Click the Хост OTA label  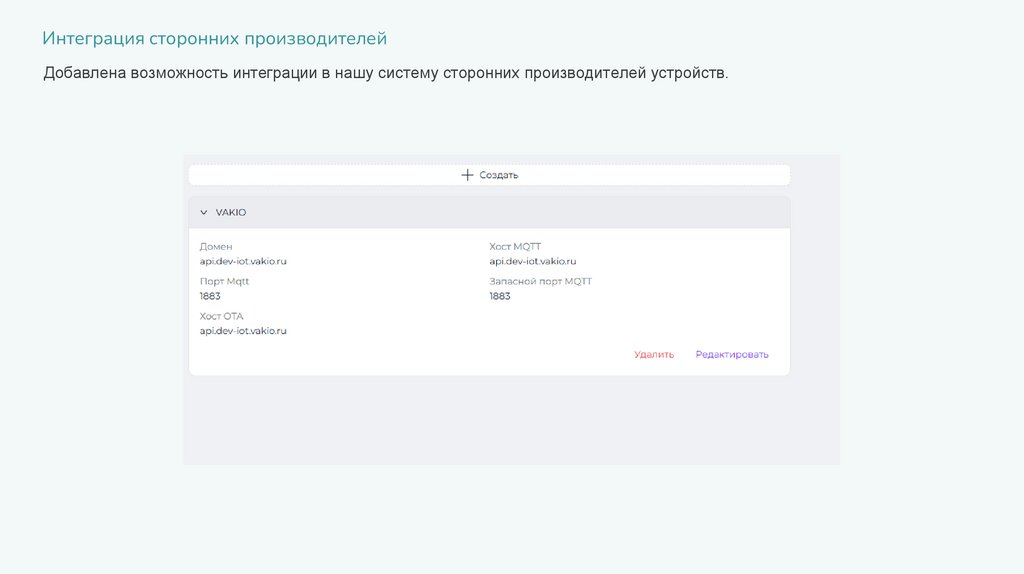(x=221, y=316)
